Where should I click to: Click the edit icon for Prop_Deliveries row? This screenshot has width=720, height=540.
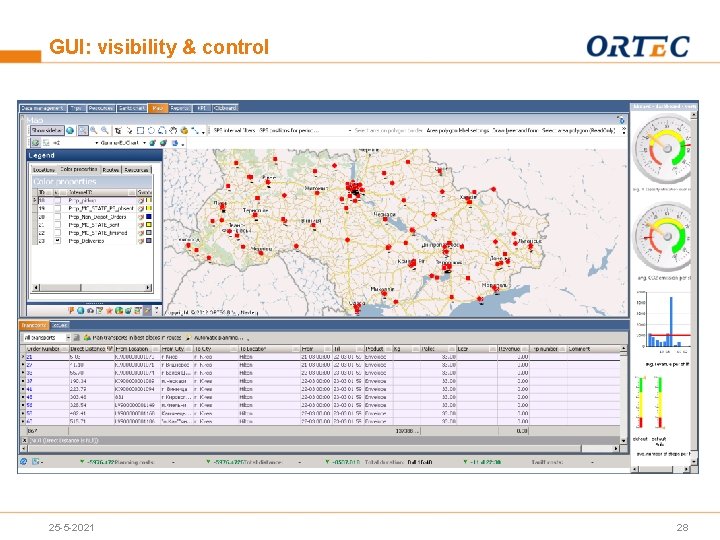pyautogui.click(x=141, y=241)
